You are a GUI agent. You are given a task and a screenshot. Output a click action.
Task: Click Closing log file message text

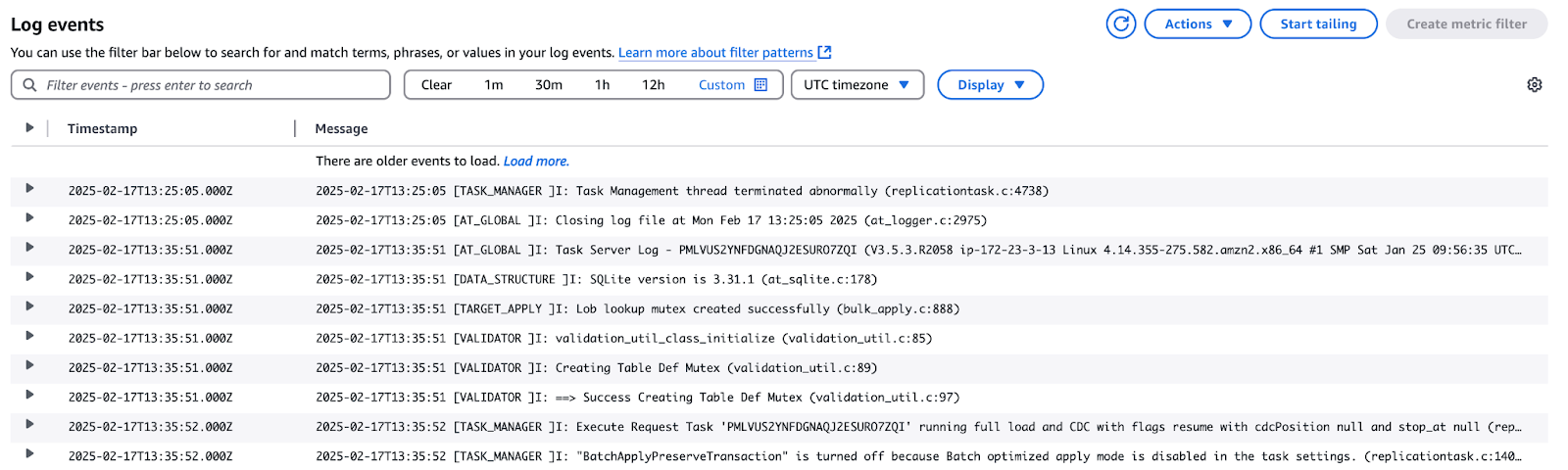[x=652, y=220]
